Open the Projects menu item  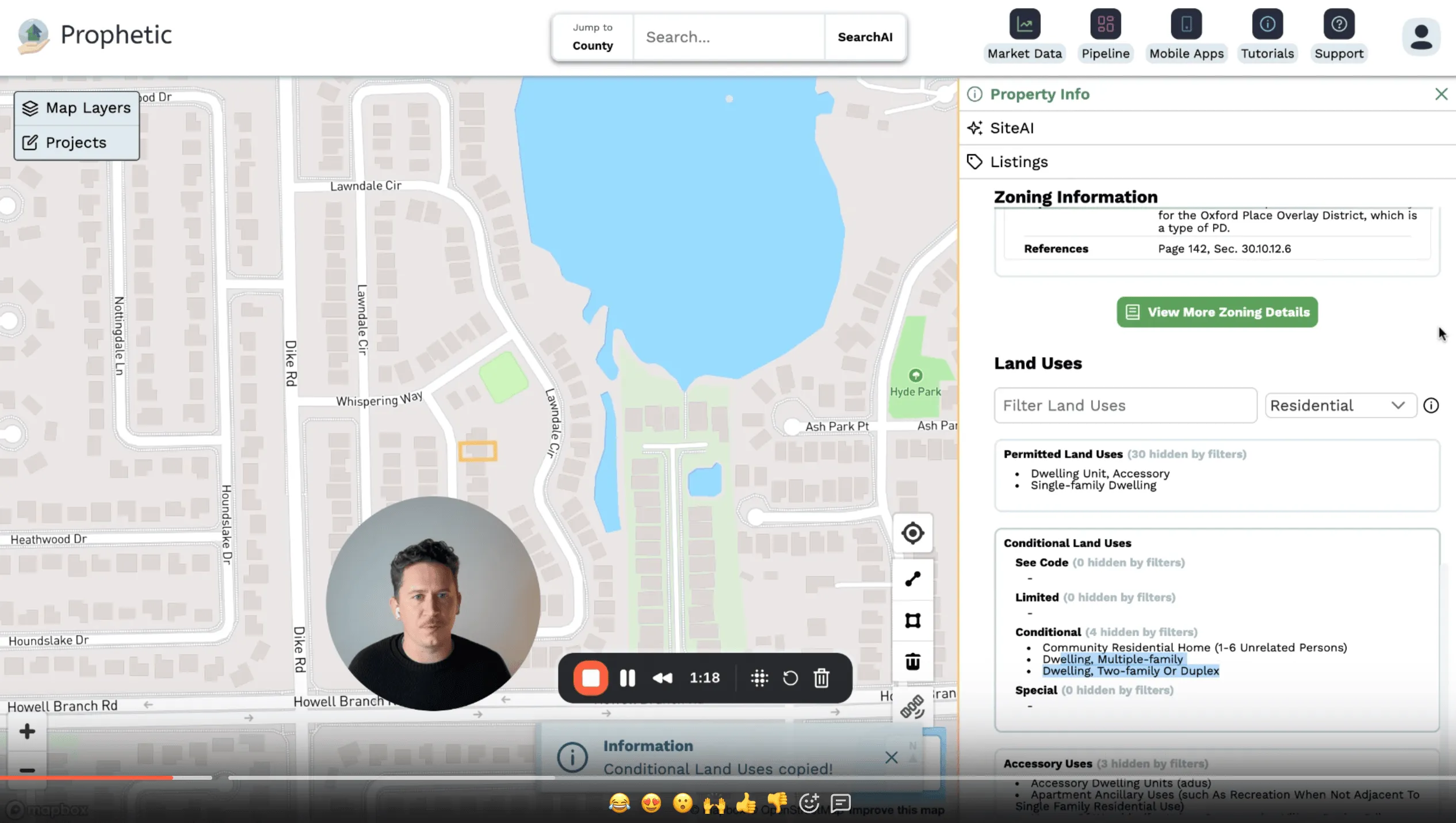coord(77,143)
